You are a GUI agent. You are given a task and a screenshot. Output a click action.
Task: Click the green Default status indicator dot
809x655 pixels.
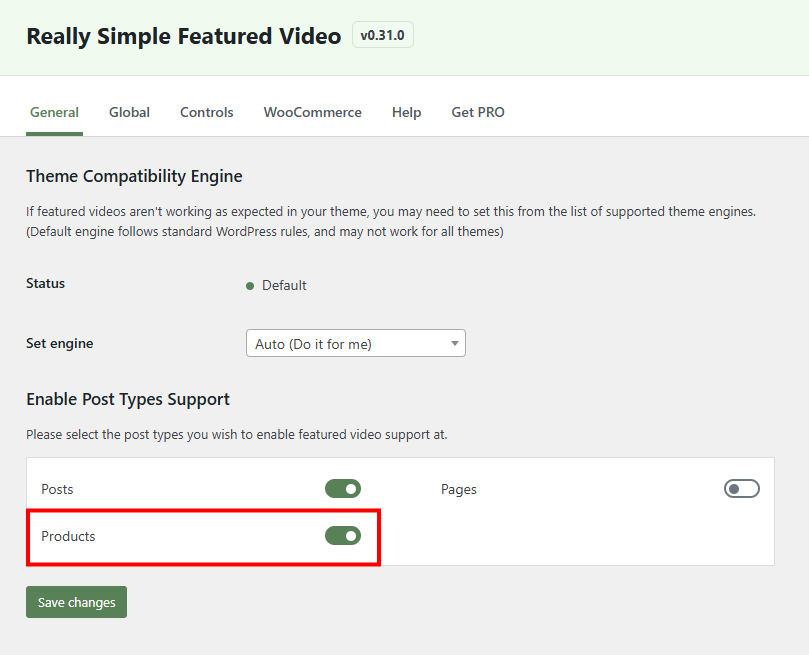coord(250,285)
